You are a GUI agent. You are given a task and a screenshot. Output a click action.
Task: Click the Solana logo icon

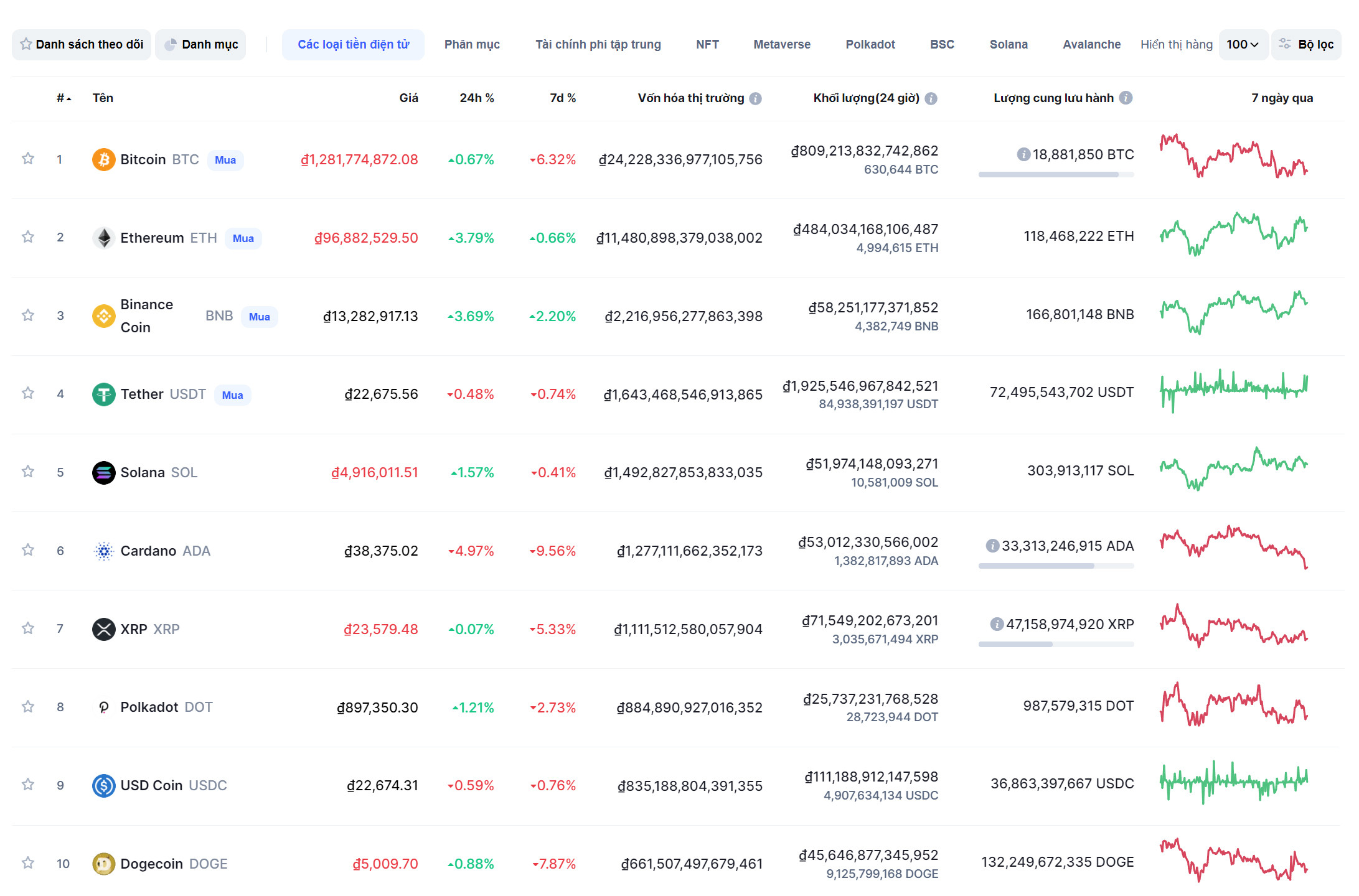[x=103, y=472]
